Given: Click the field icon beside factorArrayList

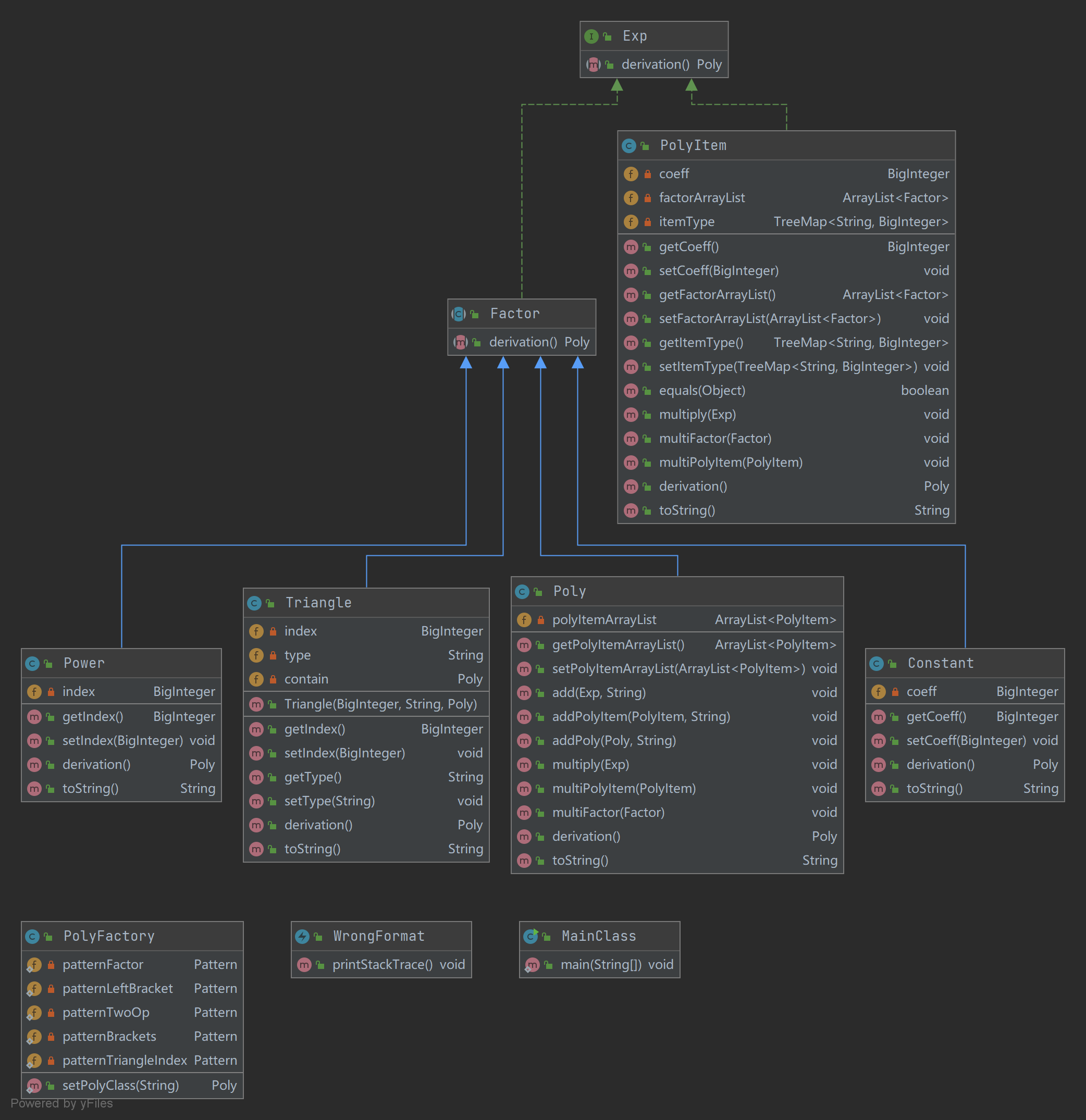Looking at the screenshot, I should (x=631, y=198).
